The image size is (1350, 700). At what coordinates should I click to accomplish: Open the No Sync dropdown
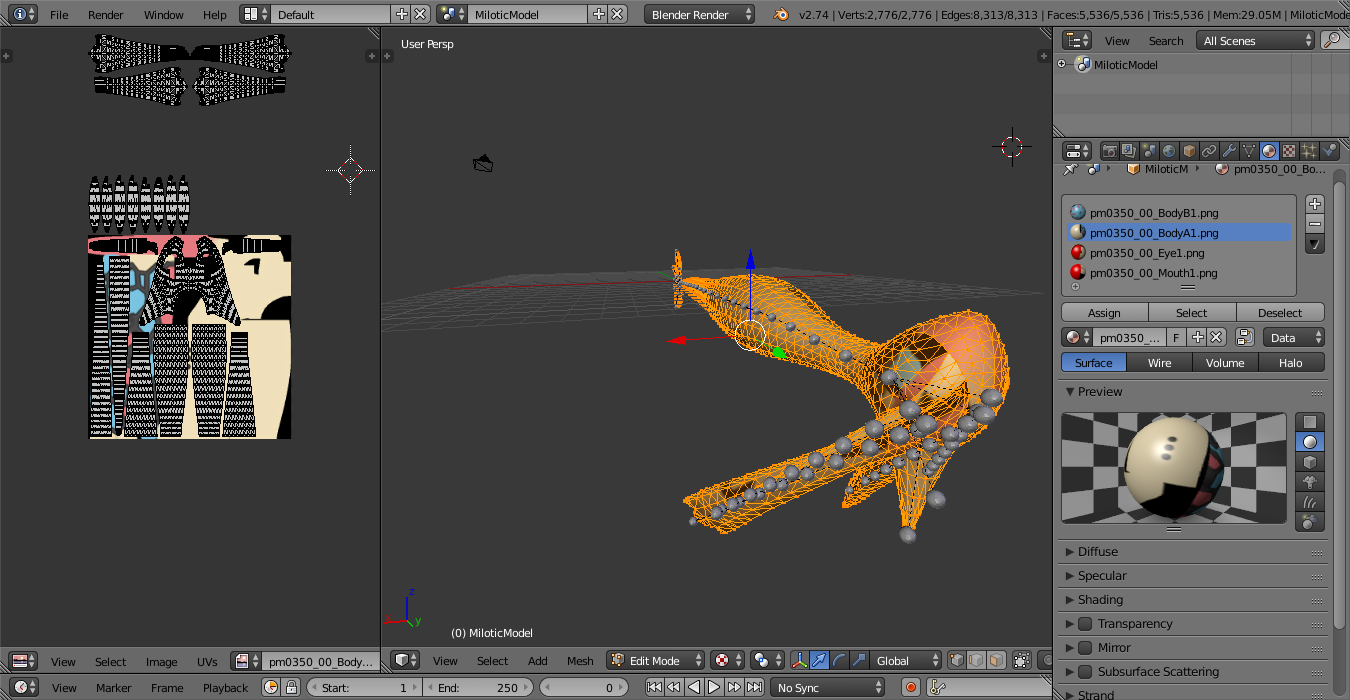pyautogui.click(x=828, y=687)
